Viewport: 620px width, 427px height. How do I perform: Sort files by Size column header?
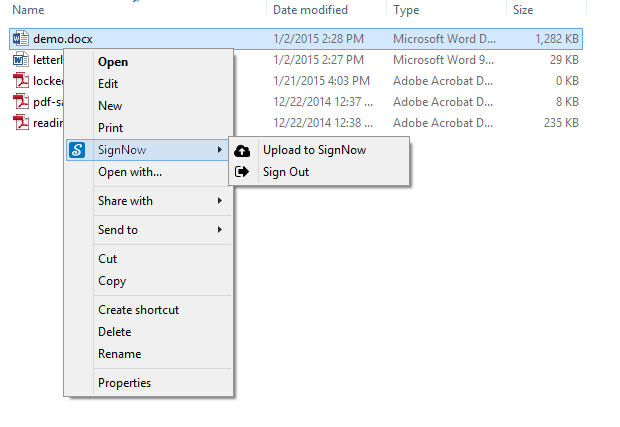tap(523, 10)
